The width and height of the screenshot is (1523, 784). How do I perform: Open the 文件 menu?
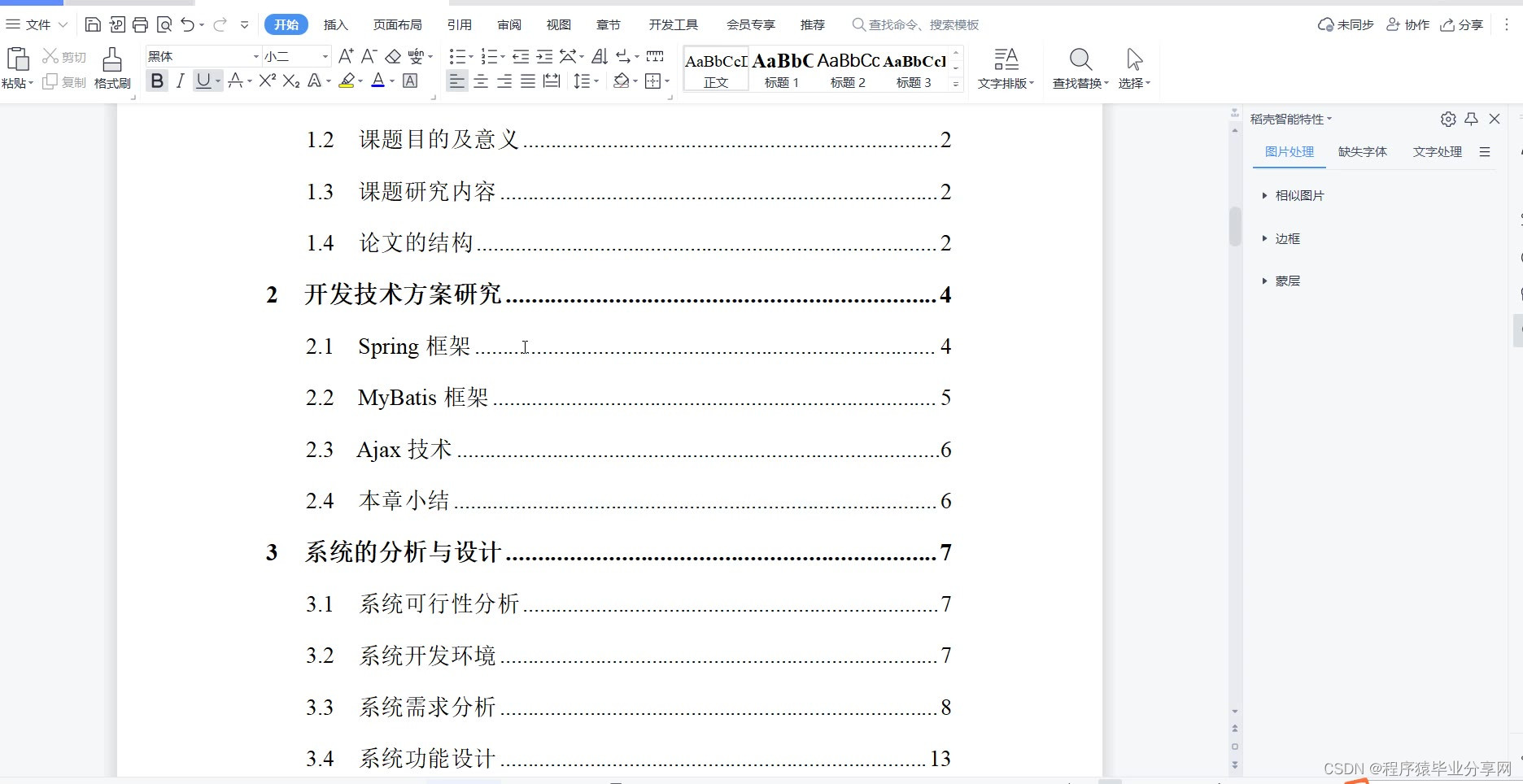pyautogui.click(x=37, y=25)
